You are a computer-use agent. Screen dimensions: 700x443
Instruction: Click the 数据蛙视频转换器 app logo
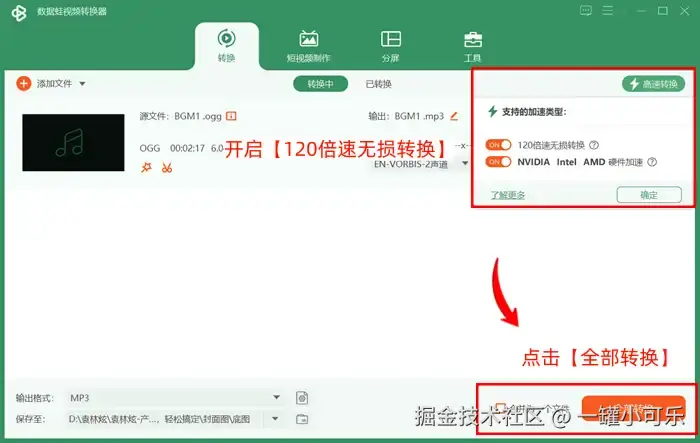pos(19,13)
